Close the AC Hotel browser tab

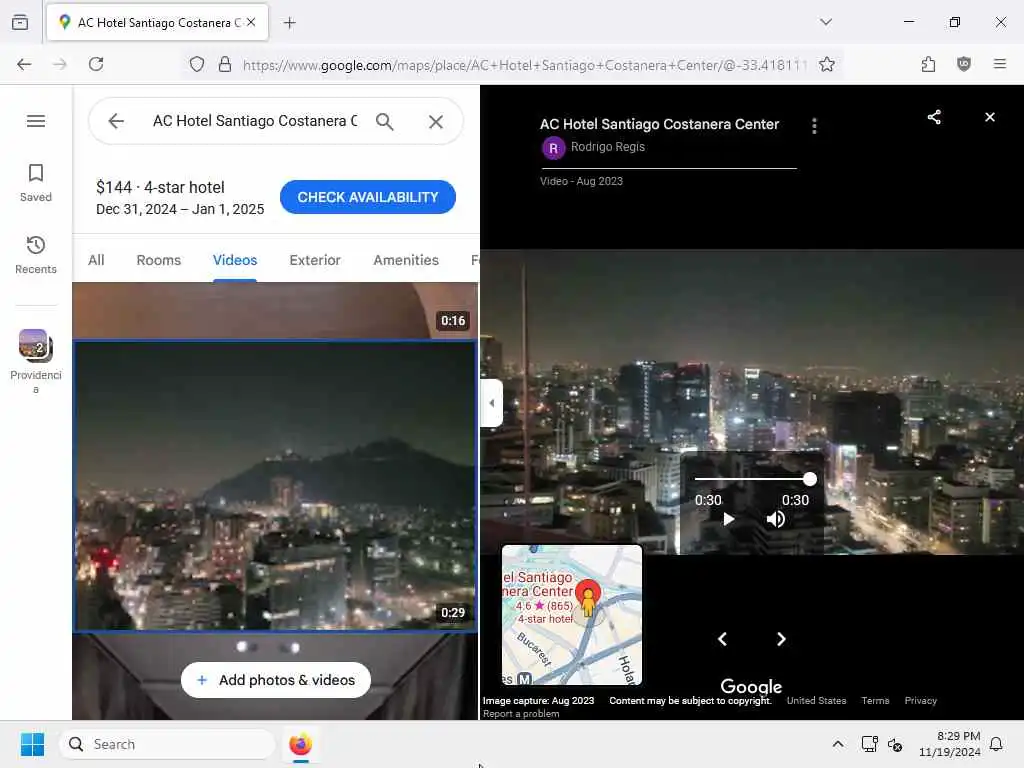click(251, 22)
